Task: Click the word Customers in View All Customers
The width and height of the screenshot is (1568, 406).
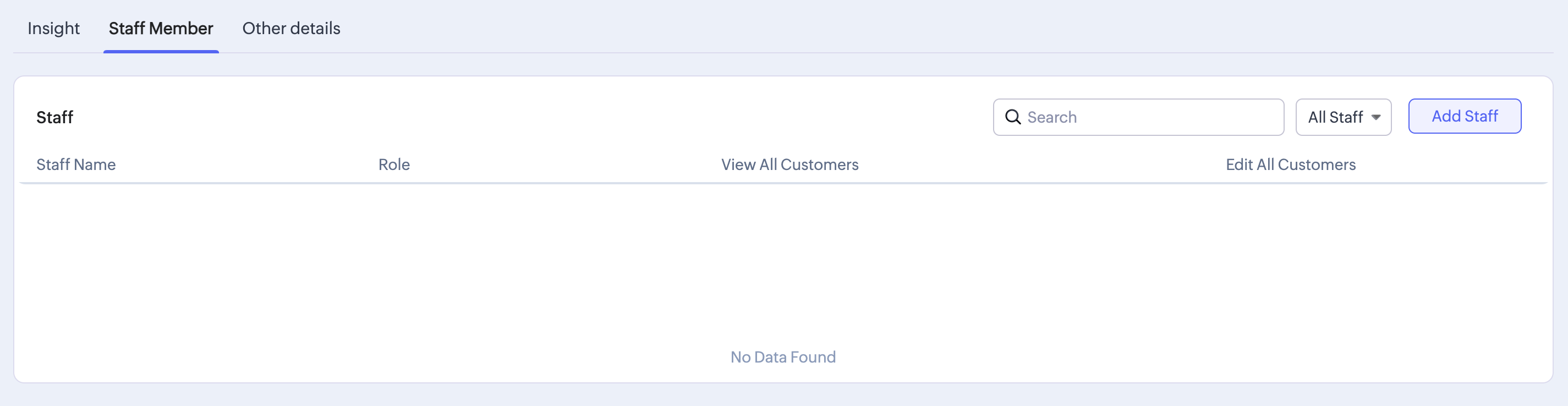Action: point(819,164)
